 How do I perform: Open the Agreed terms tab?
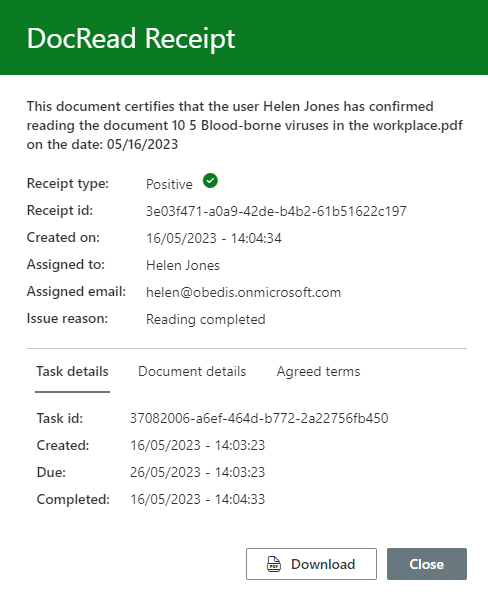pos(318,371)
